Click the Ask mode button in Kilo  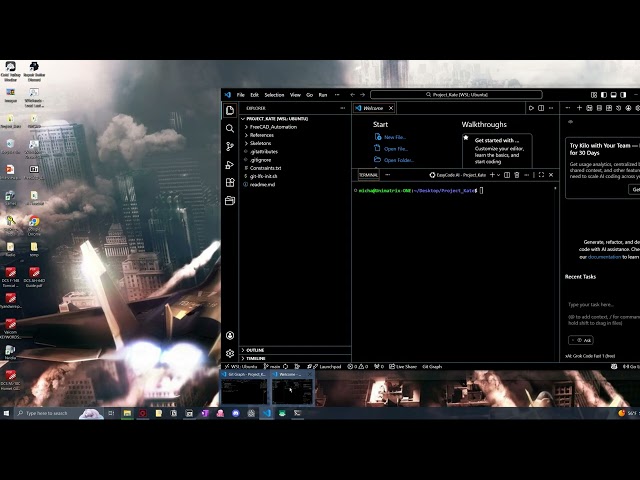[581, 340]
